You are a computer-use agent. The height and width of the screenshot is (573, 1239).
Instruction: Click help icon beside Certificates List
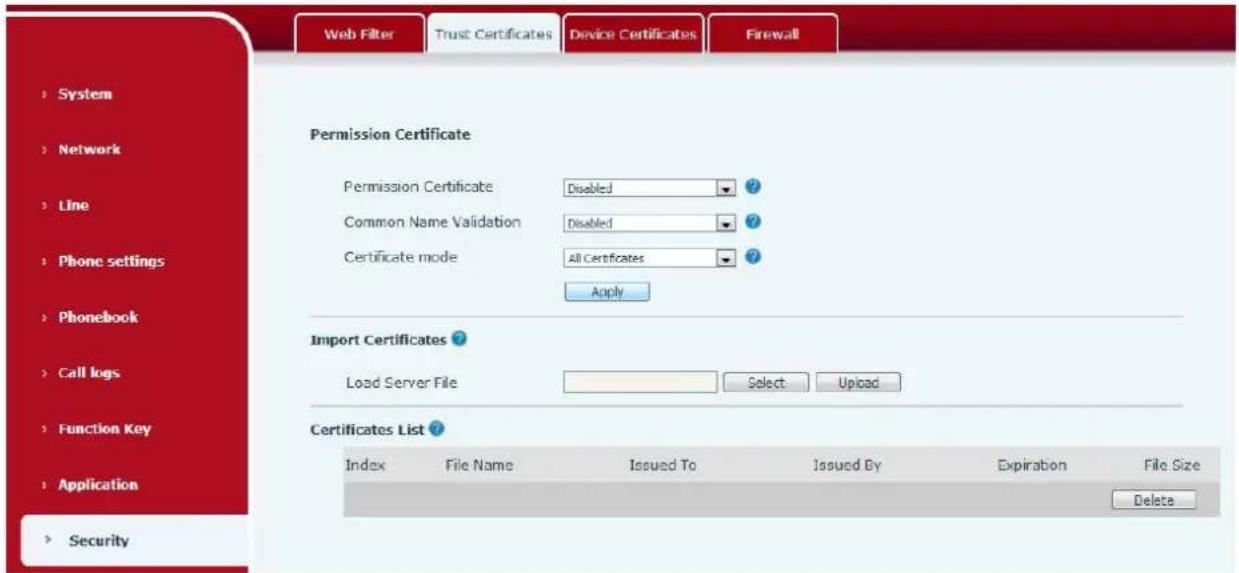(436, 430)
